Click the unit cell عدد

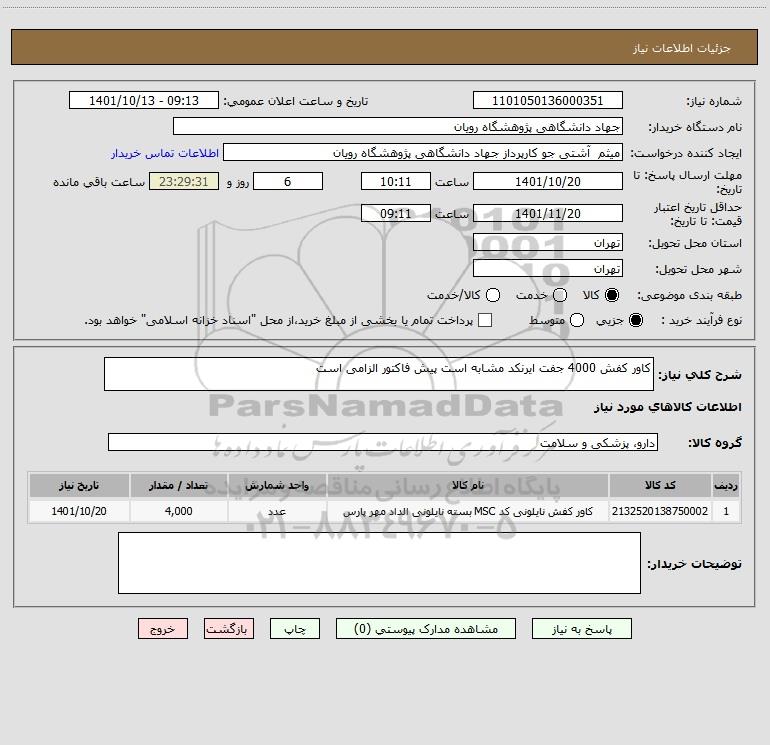pyautogui.click(x=277, y=511)
